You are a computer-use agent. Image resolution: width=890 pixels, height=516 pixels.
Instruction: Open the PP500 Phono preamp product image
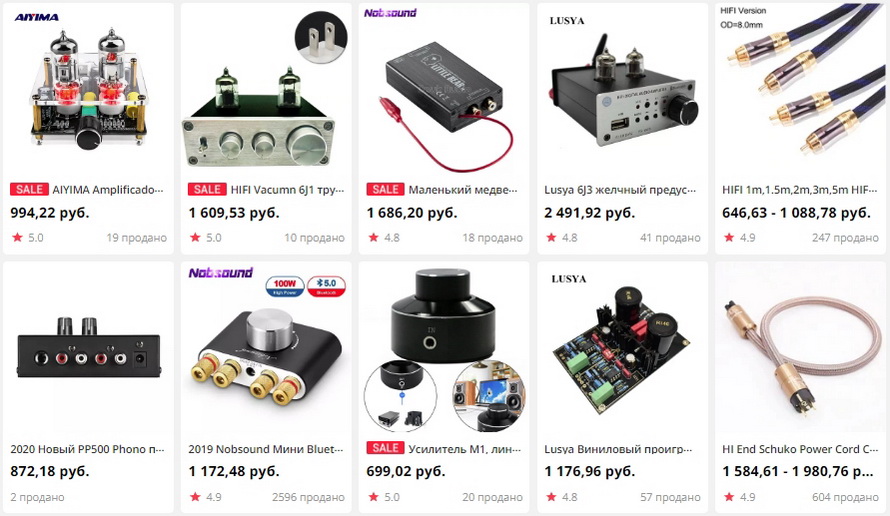[x=88, y=349]
